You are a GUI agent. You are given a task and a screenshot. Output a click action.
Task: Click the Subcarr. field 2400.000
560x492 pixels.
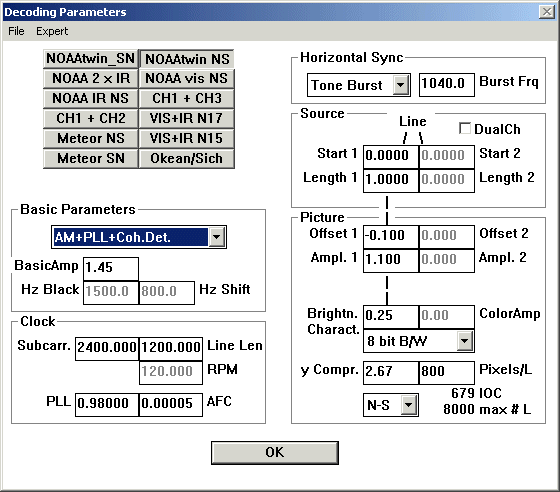pos(107,349)
